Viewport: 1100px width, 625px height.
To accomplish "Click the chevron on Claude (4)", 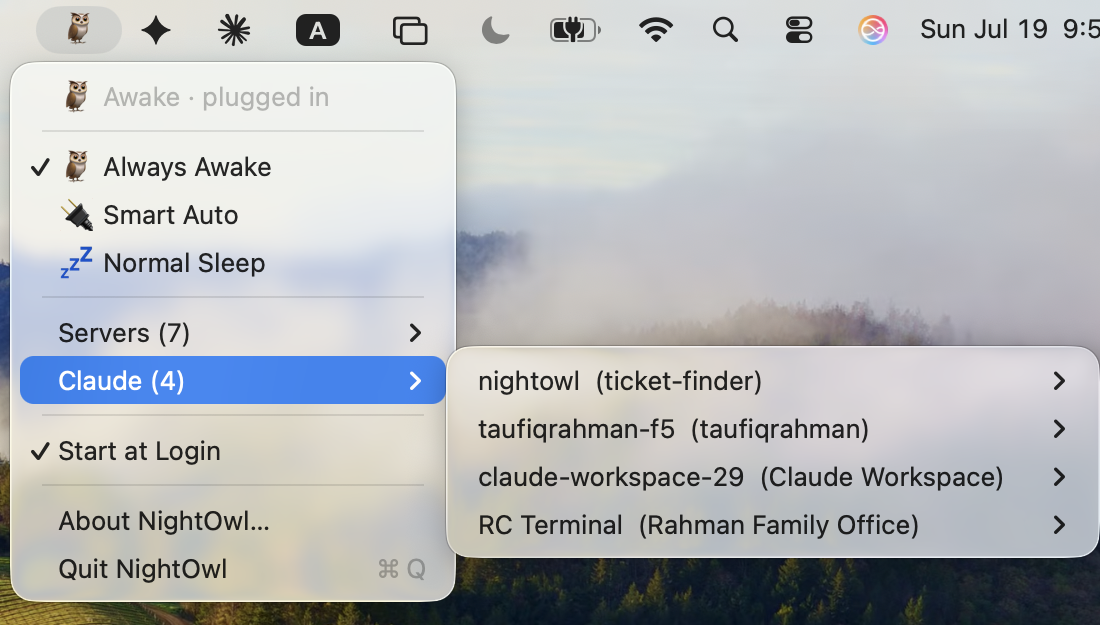I will pyautogui.click(x=415, y=381).
